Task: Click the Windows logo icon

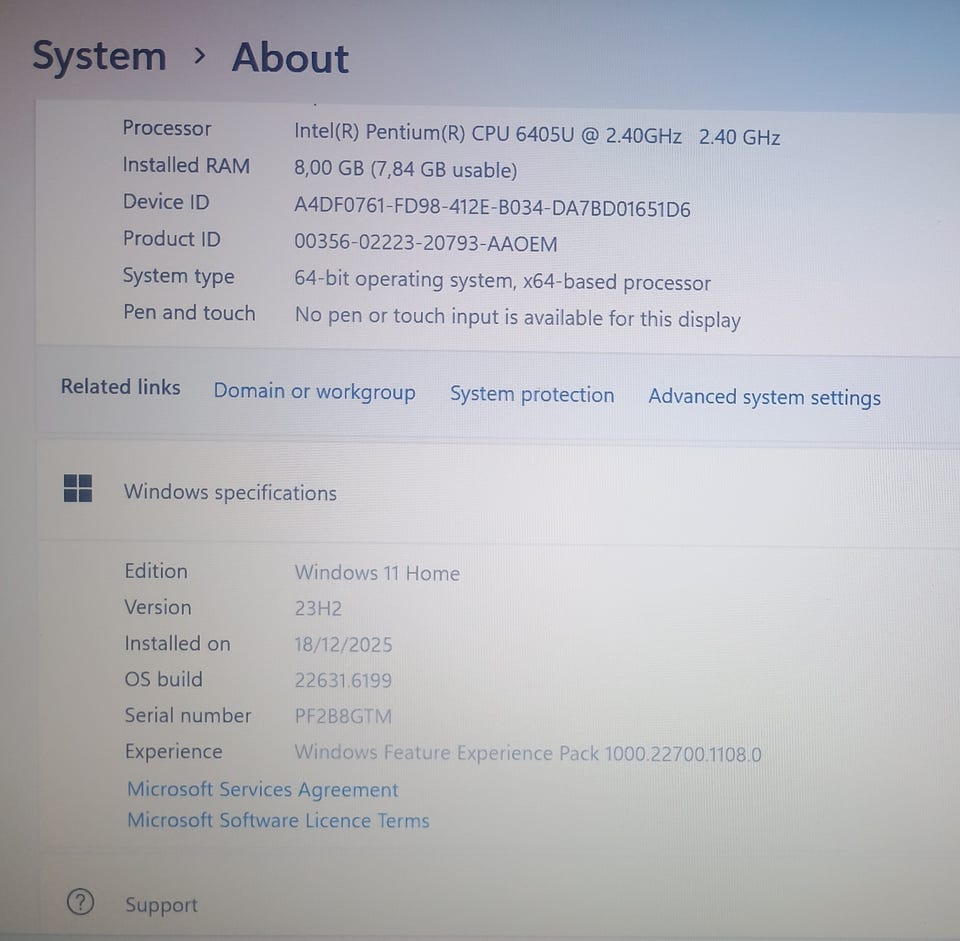Action: [x=78, y=489]
